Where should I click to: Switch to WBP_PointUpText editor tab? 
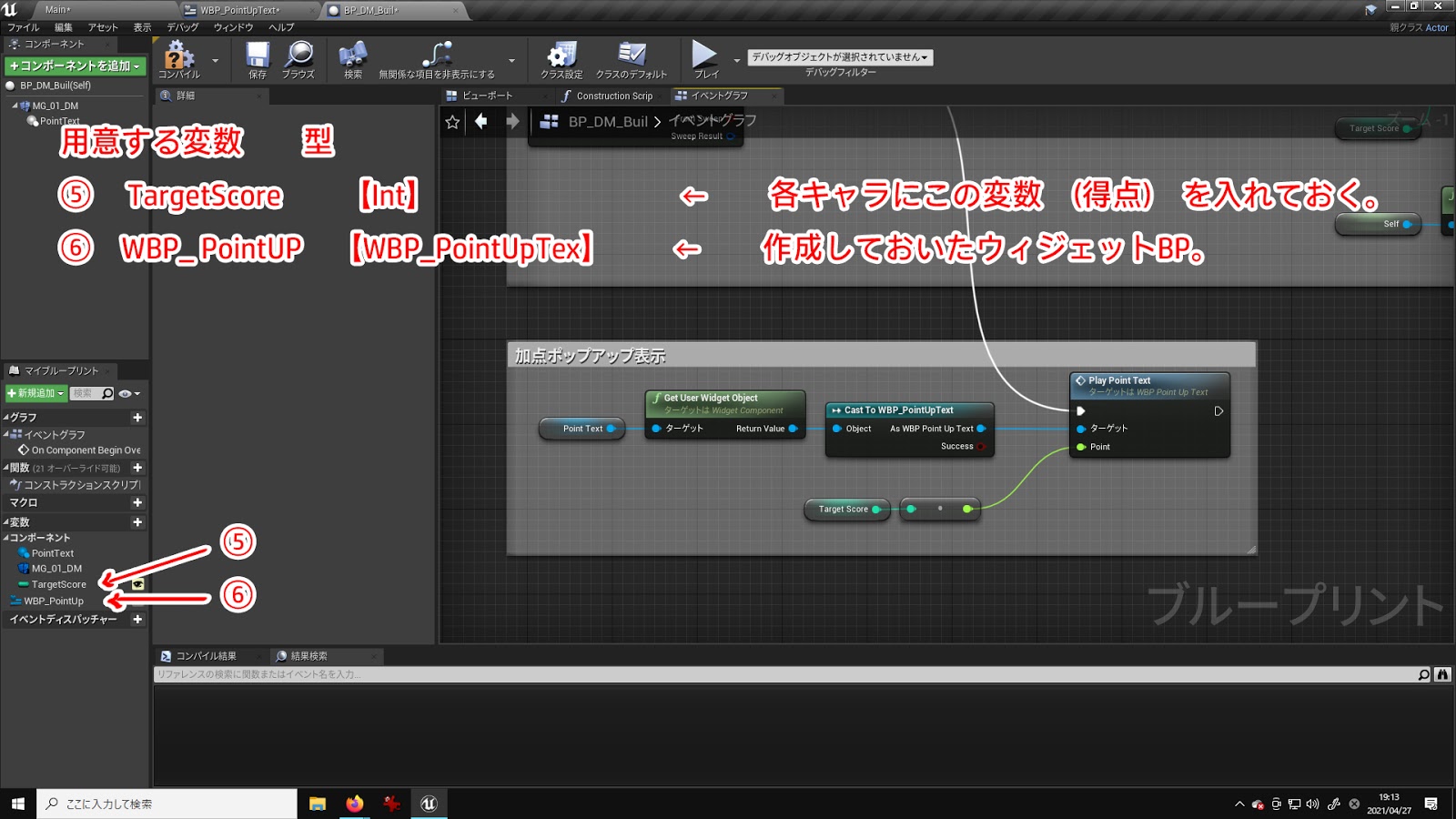pos(240,10)
